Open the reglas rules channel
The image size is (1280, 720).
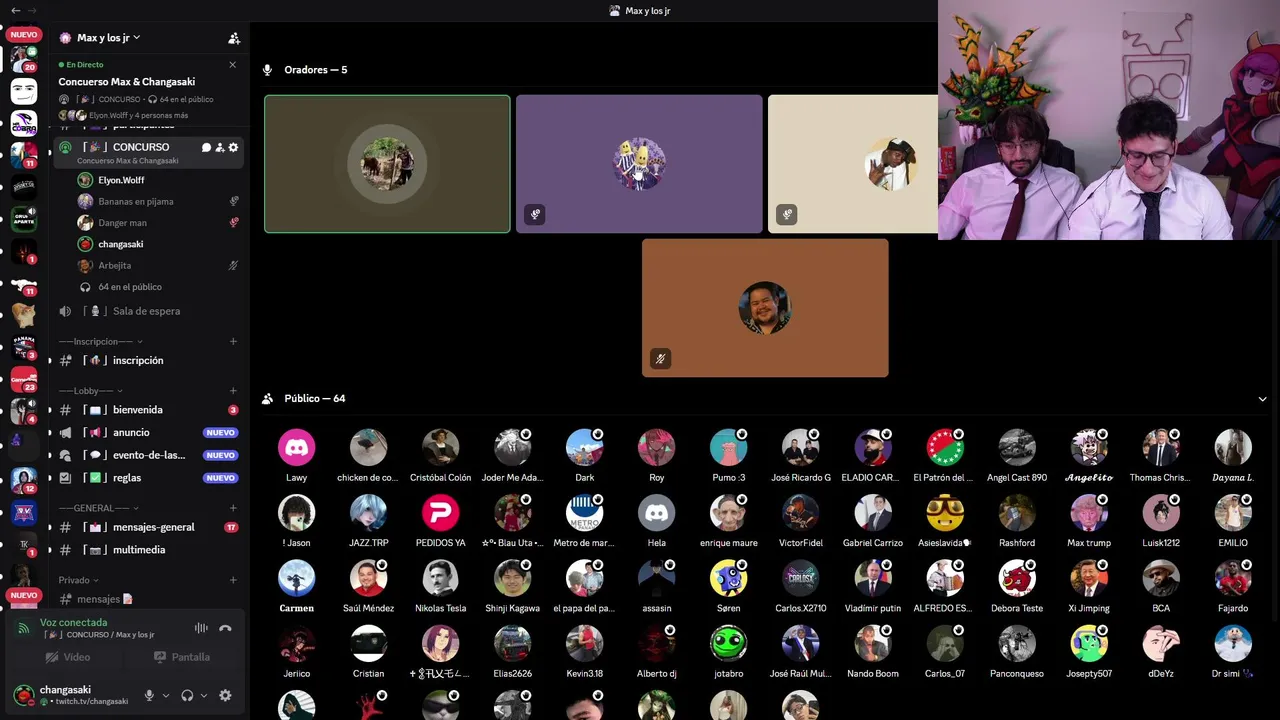[x=148, y=478]
